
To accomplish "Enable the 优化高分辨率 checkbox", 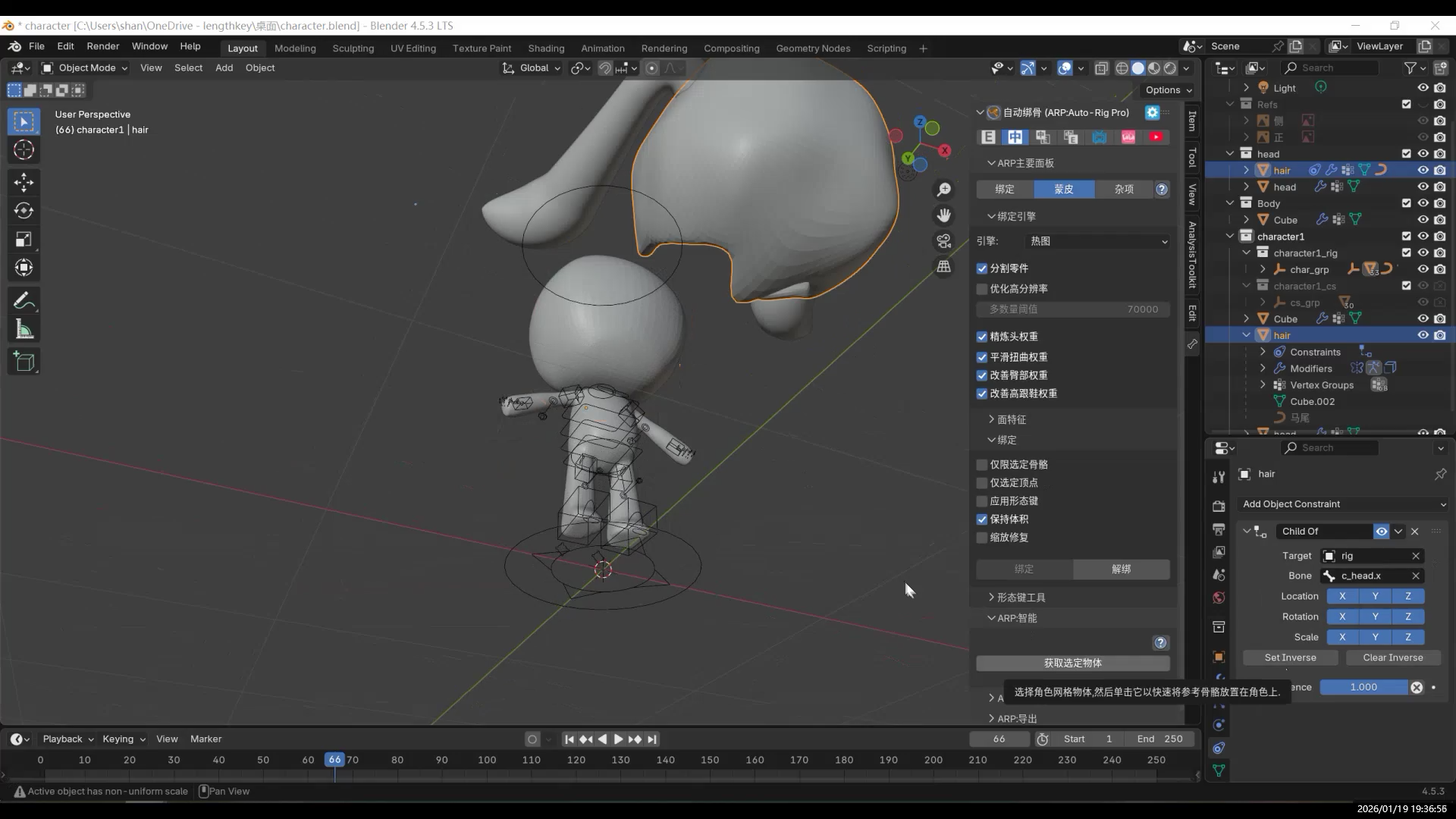I will tap(982, 289).
